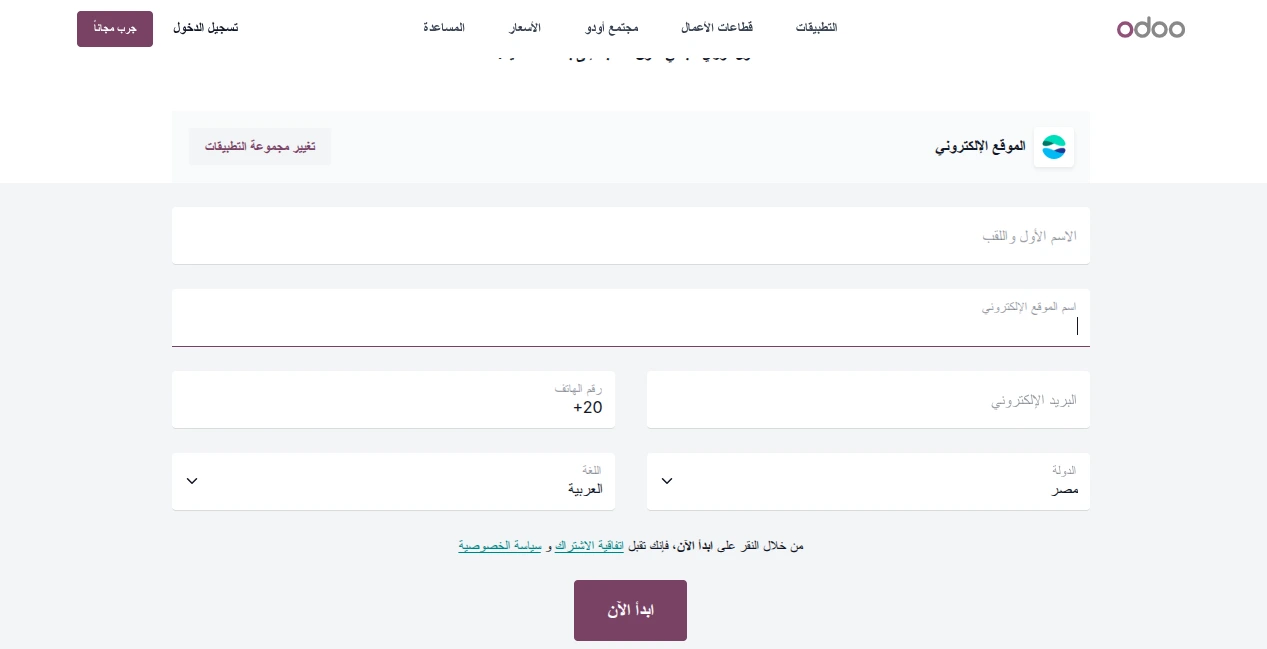Open the الأسعار pricing page
This screenshot has height=649, width=1267.
525,28
